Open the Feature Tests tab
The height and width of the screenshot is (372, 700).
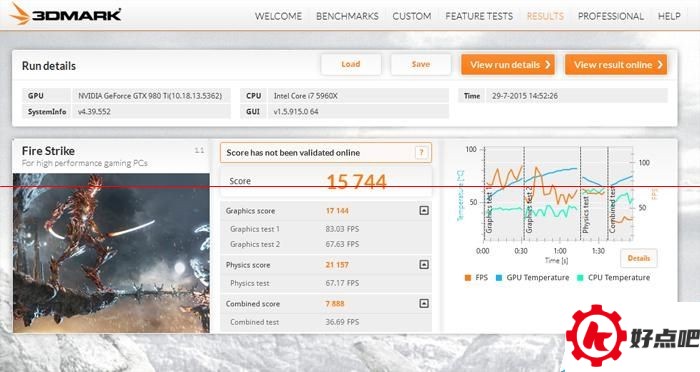479,16
